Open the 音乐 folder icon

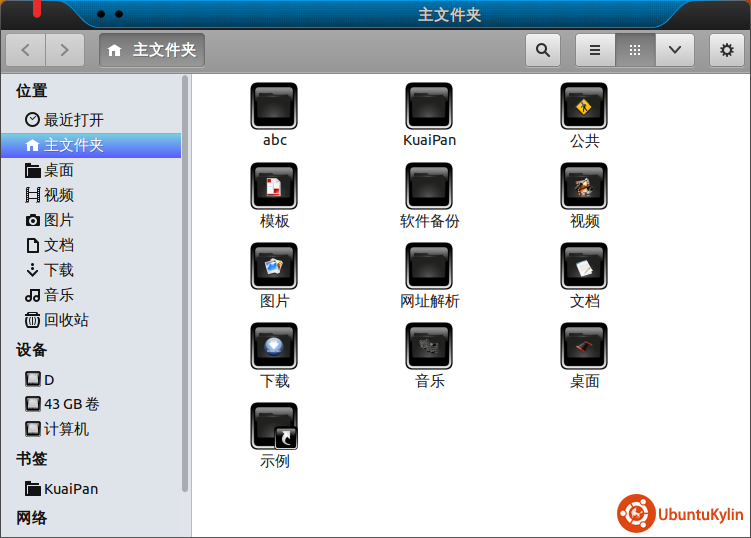(x=429, y=347)
